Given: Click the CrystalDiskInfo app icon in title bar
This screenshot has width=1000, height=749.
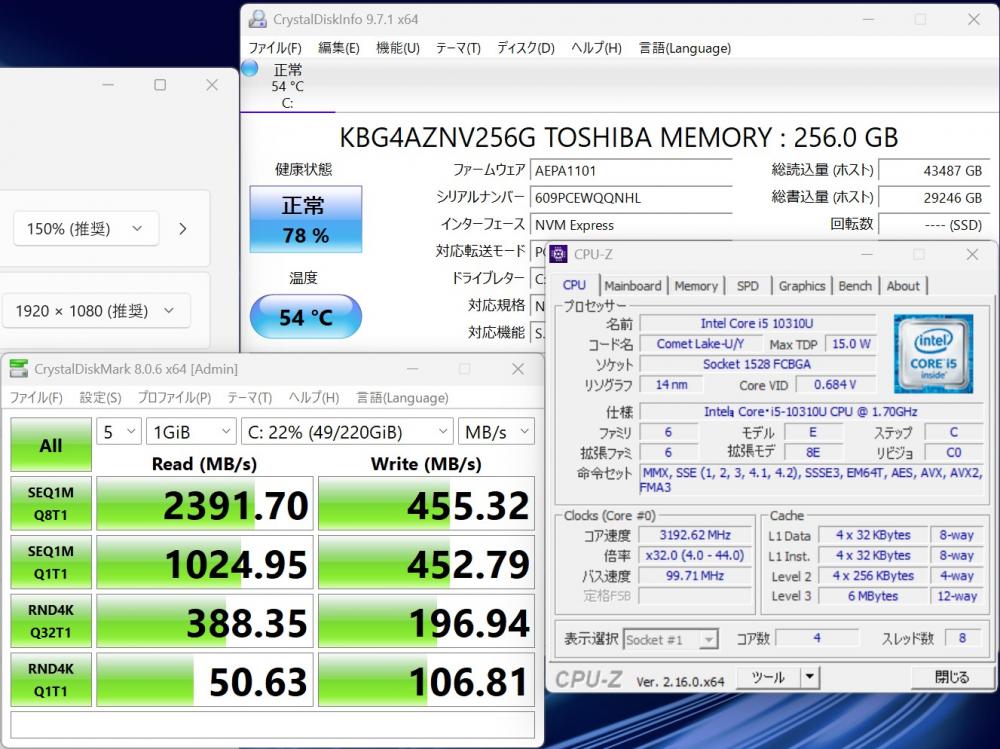Looking at the screenshot, I should pos(257,19).
